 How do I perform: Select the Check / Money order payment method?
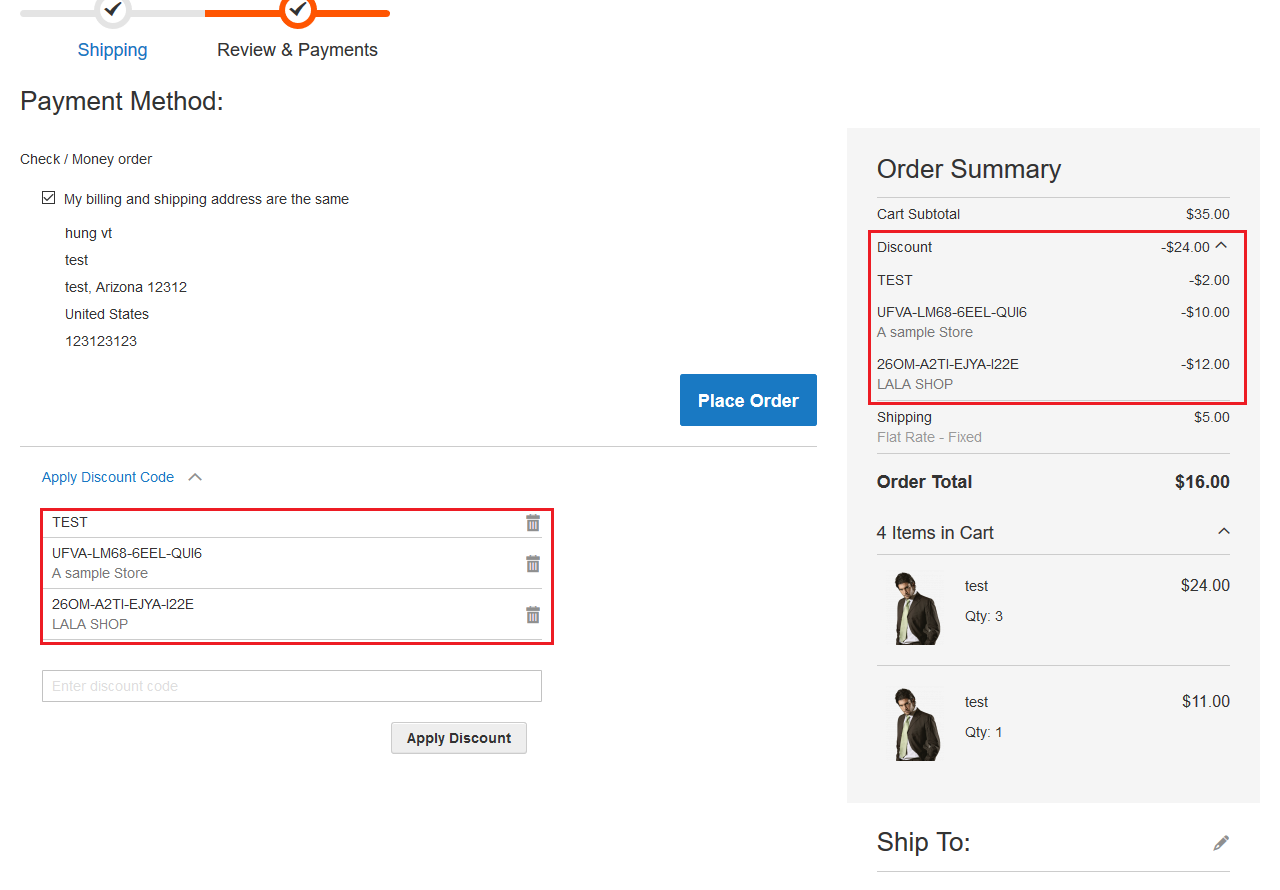[x=86, y=158]
